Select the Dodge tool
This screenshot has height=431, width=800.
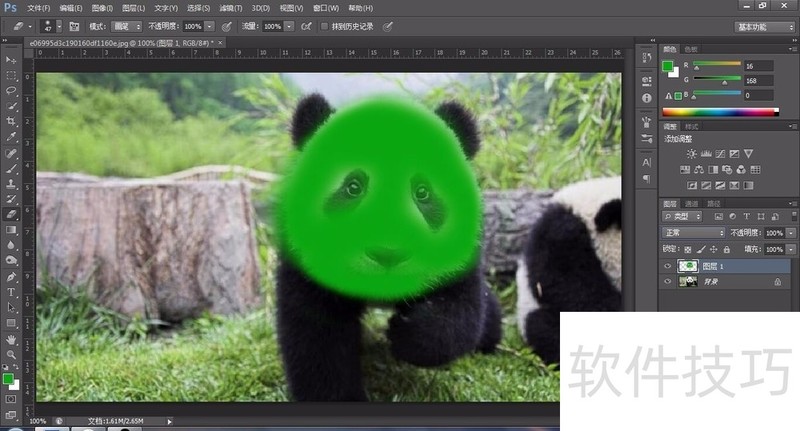11,261
